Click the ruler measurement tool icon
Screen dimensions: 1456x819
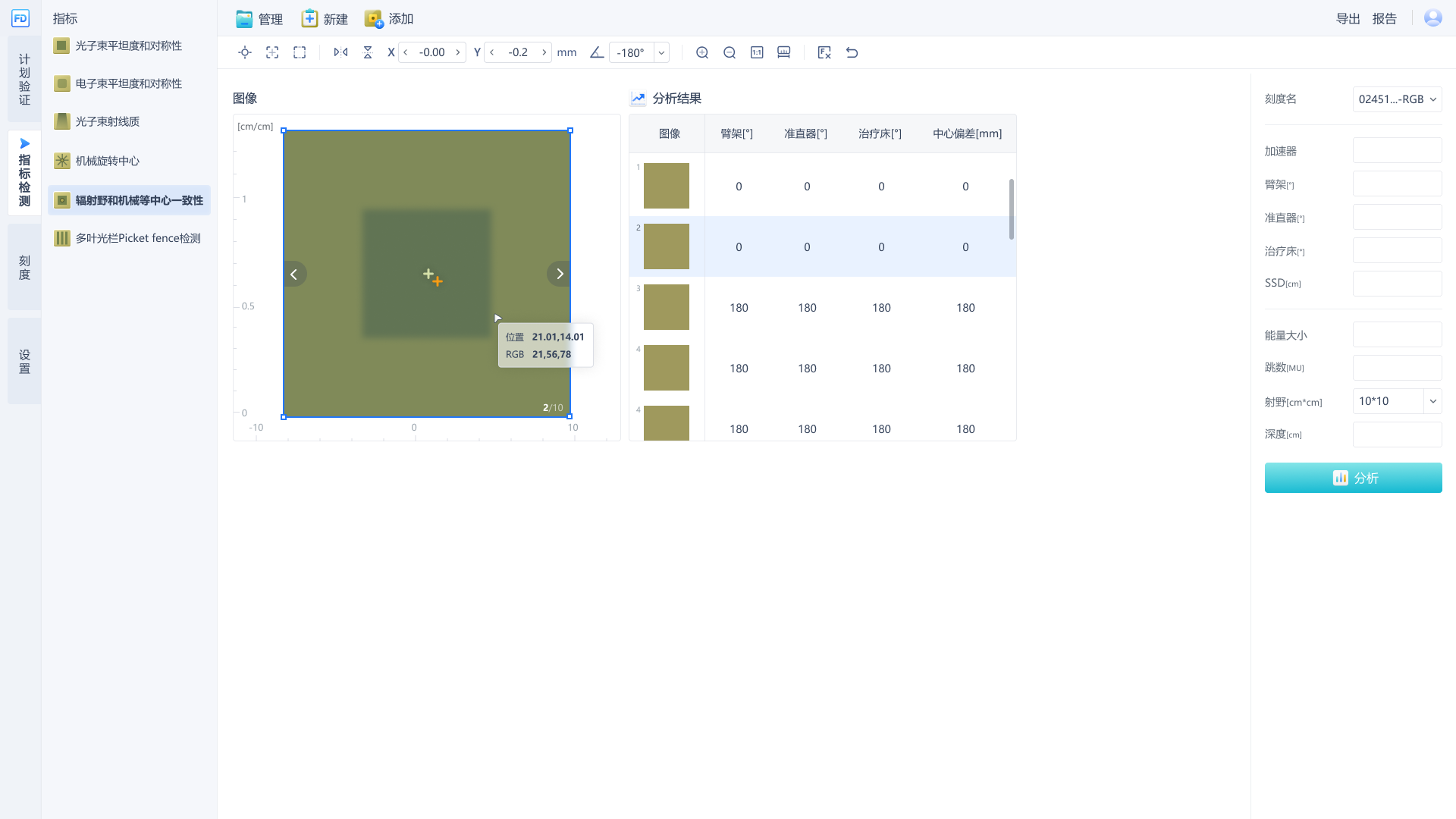pyautogui.click(x=784, y=52)
